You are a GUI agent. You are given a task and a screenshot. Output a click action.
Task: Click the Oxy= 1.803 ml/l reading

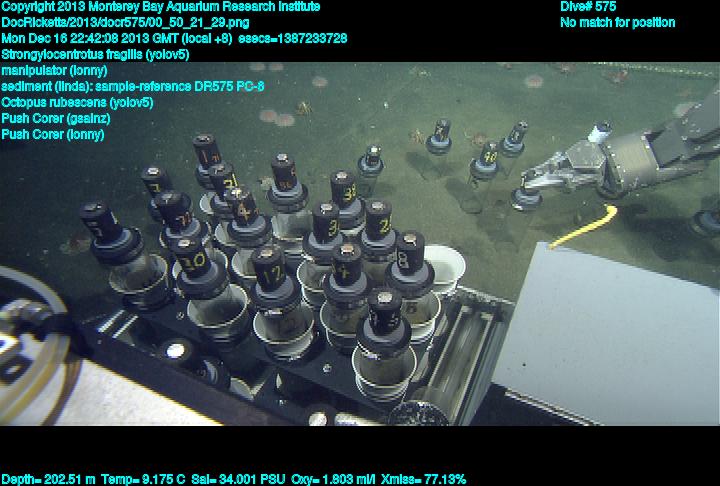333,480
